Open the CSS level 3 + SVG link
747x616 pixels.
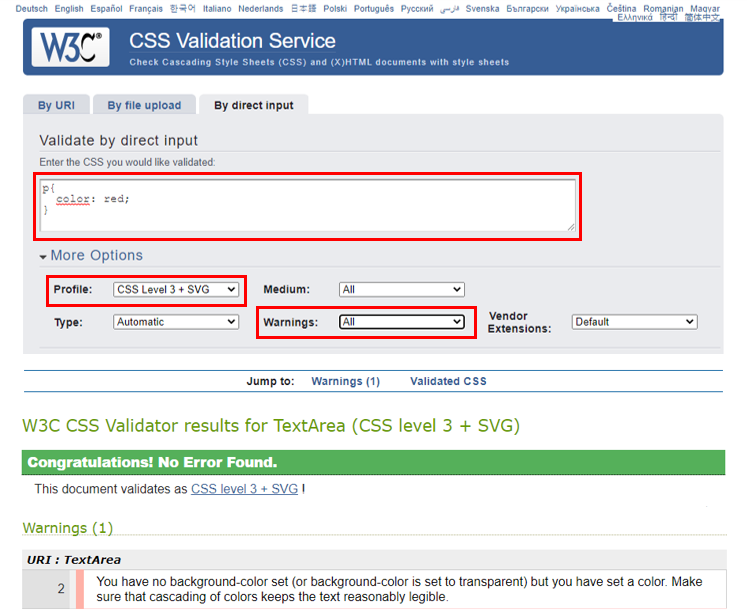point(244,489)
